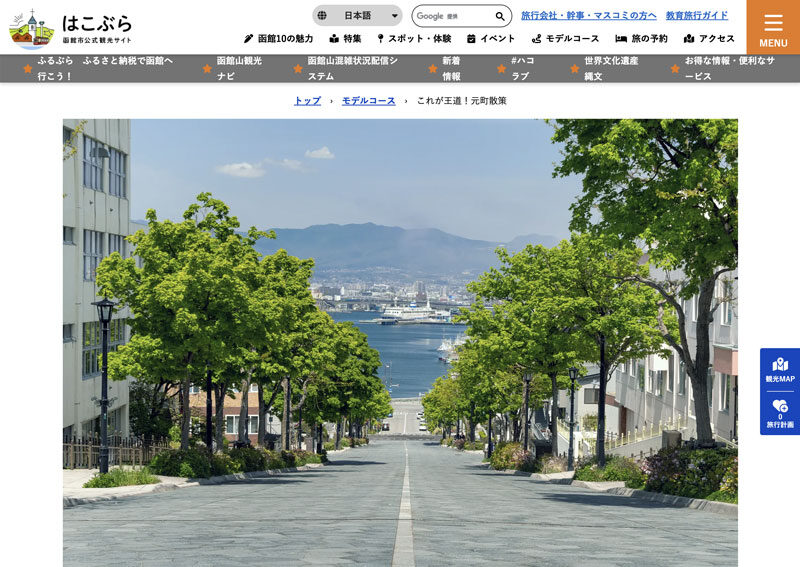Go to トップ in the breadcrumb
800x567 pixels.
click(307, 101)
